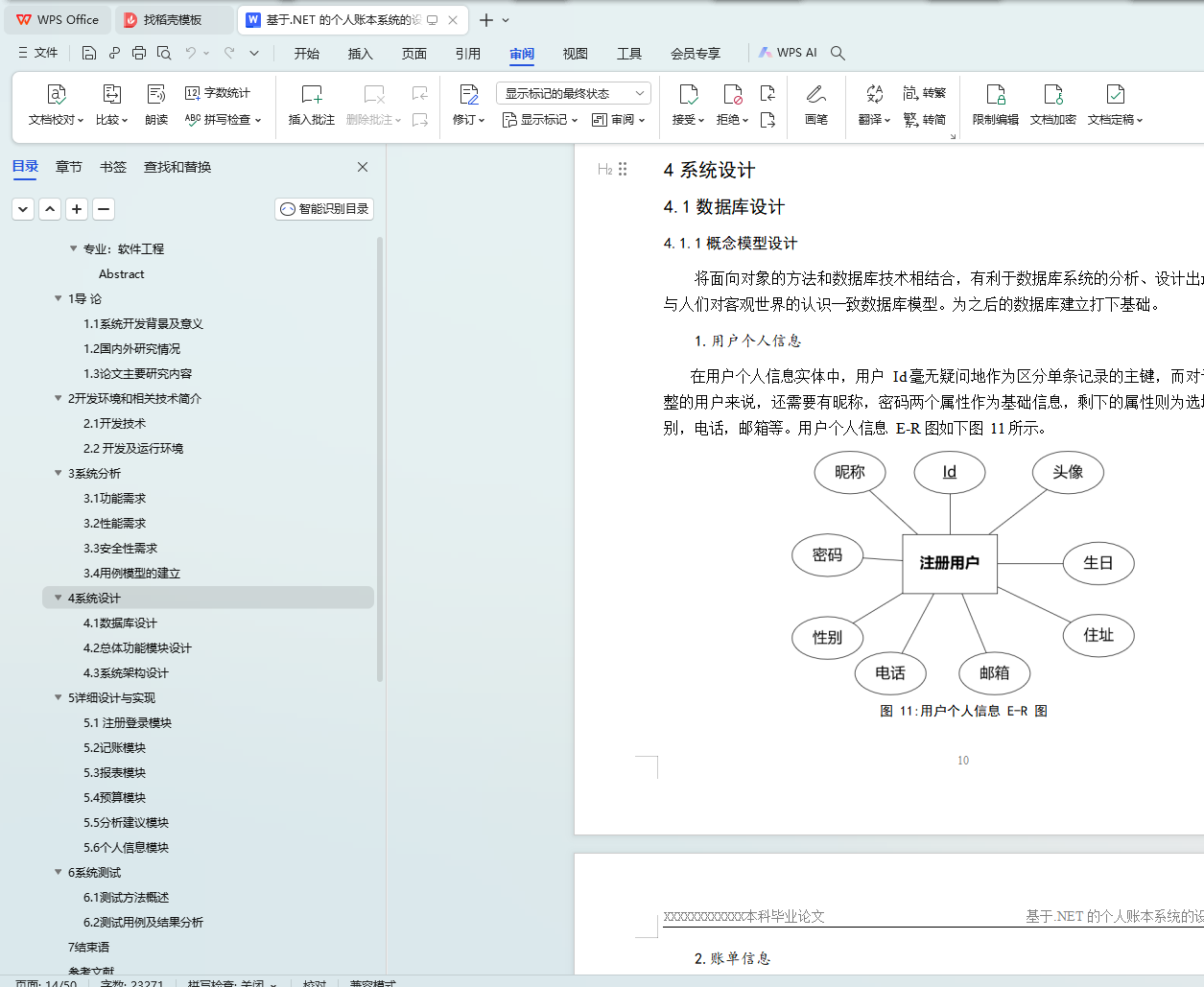Image resolution: width=1204 pixels, height=987 pixels.
Task: Expand all outline levels in navigation pane
Action: click(x=23, y=209)
